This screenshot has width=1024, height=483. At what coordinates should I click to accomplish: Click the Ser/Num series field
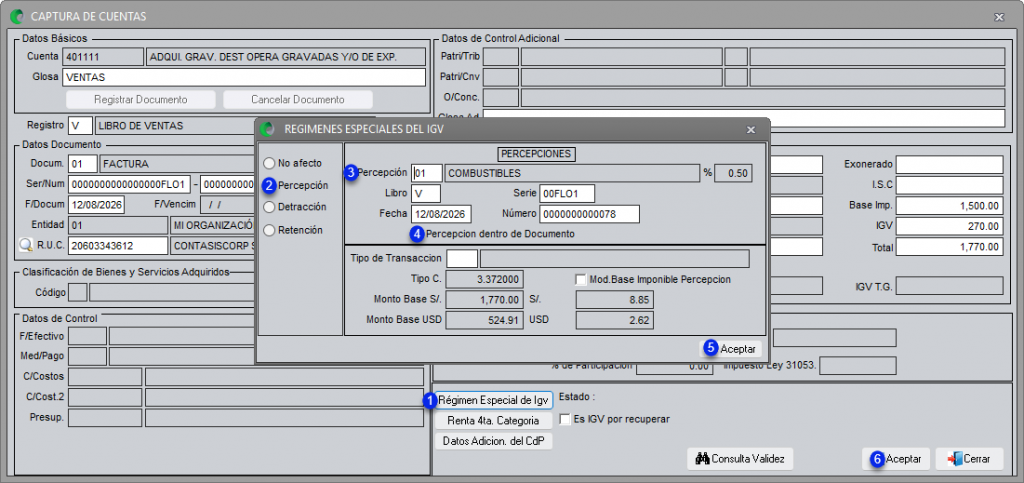click(x=129, y=184)
